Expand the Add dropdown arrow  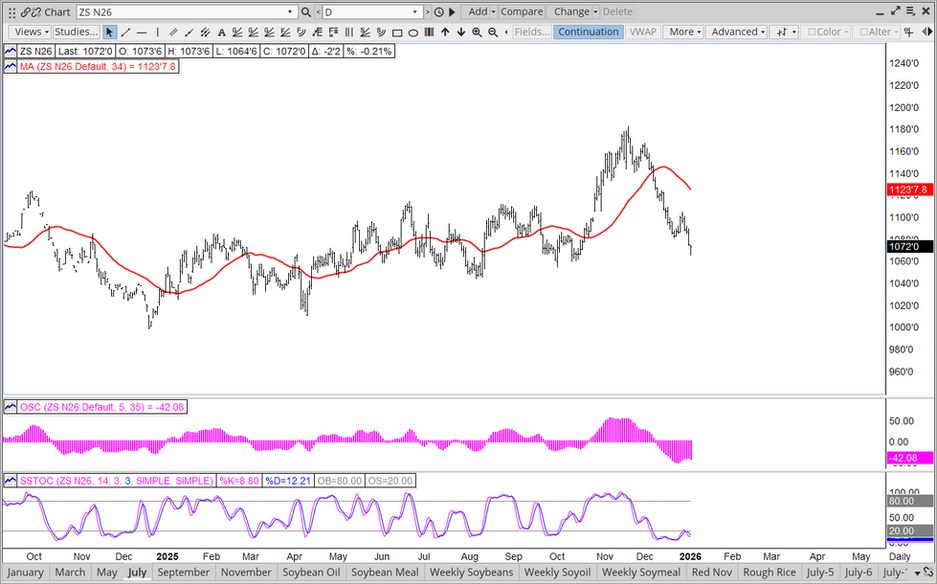(494, 12)
